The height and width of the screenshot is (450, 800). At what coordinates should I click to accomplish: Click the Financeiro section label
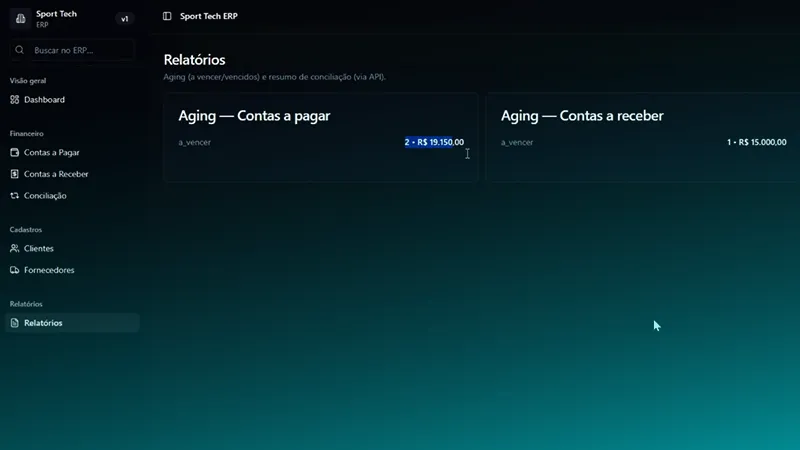click(x=27, y=134)
